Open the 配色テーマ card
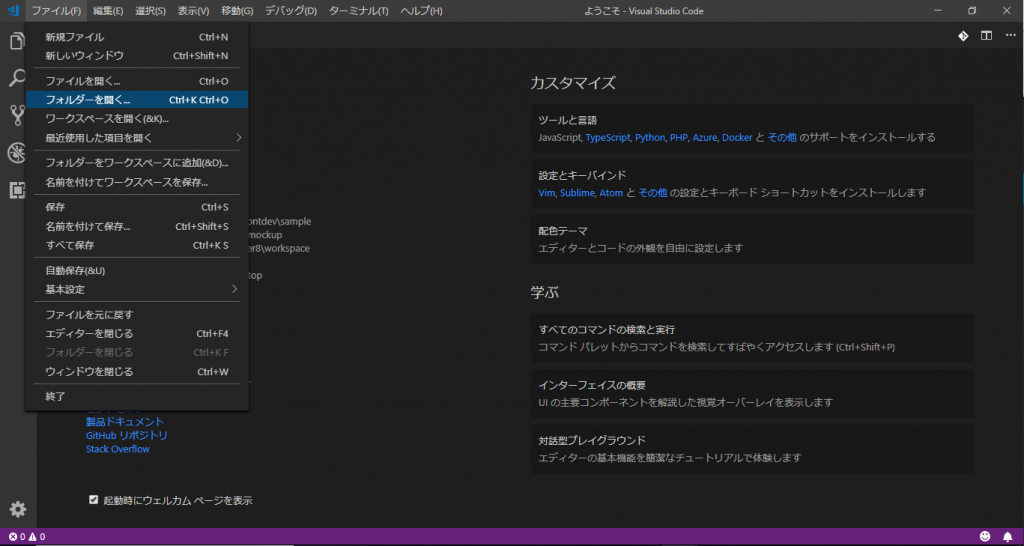1024x546 pixels. [752, 240]
